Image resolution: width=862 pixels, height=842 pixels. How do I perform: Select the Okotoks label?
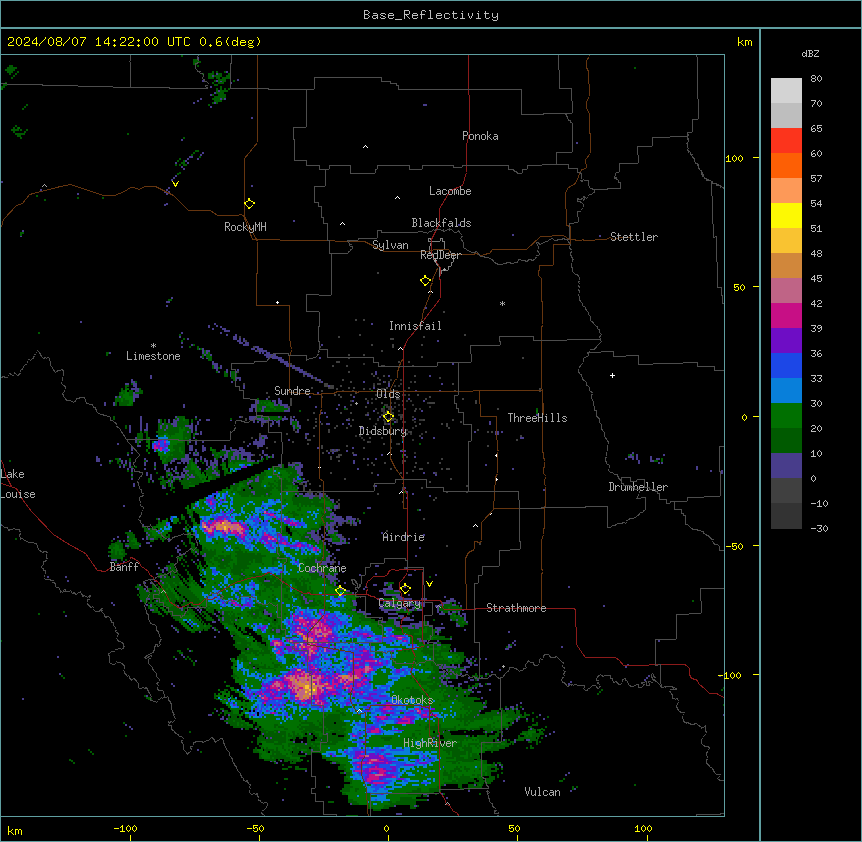click(x=412, y=700)
